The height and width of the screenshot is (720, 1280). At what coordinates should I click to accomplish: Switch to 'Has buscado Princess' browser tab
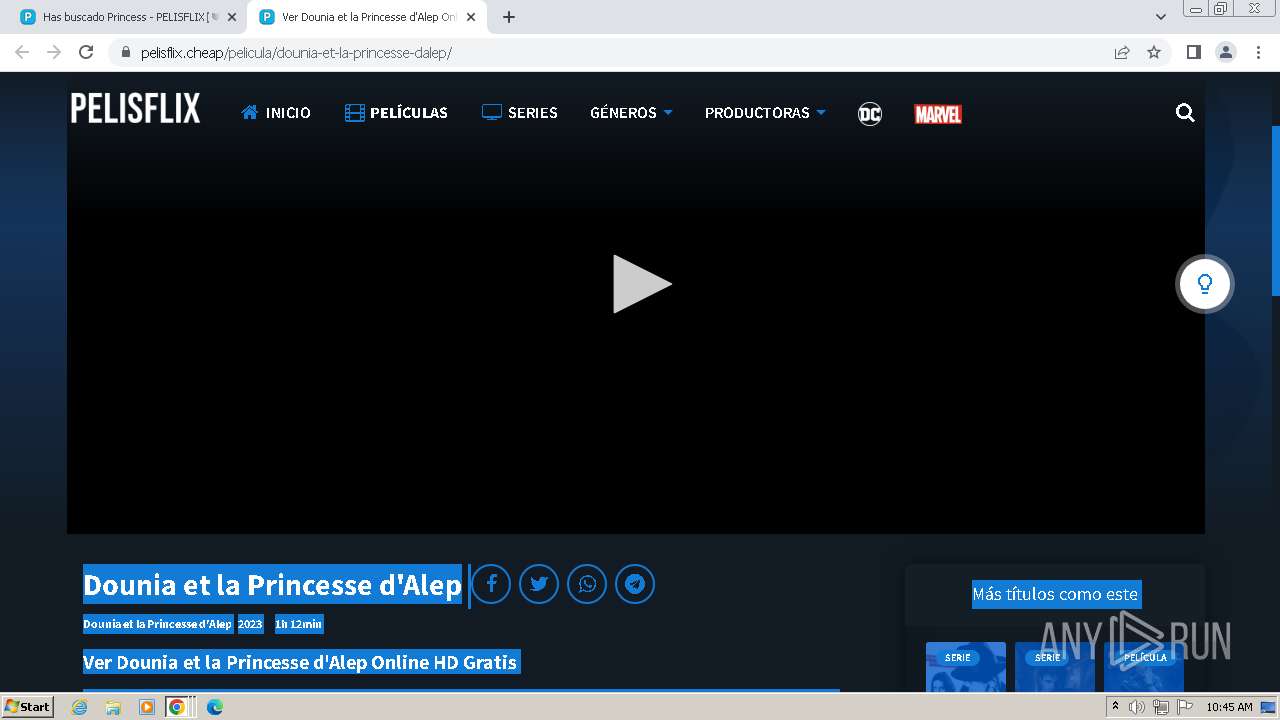pyautogui.click(x=127, y=17)
